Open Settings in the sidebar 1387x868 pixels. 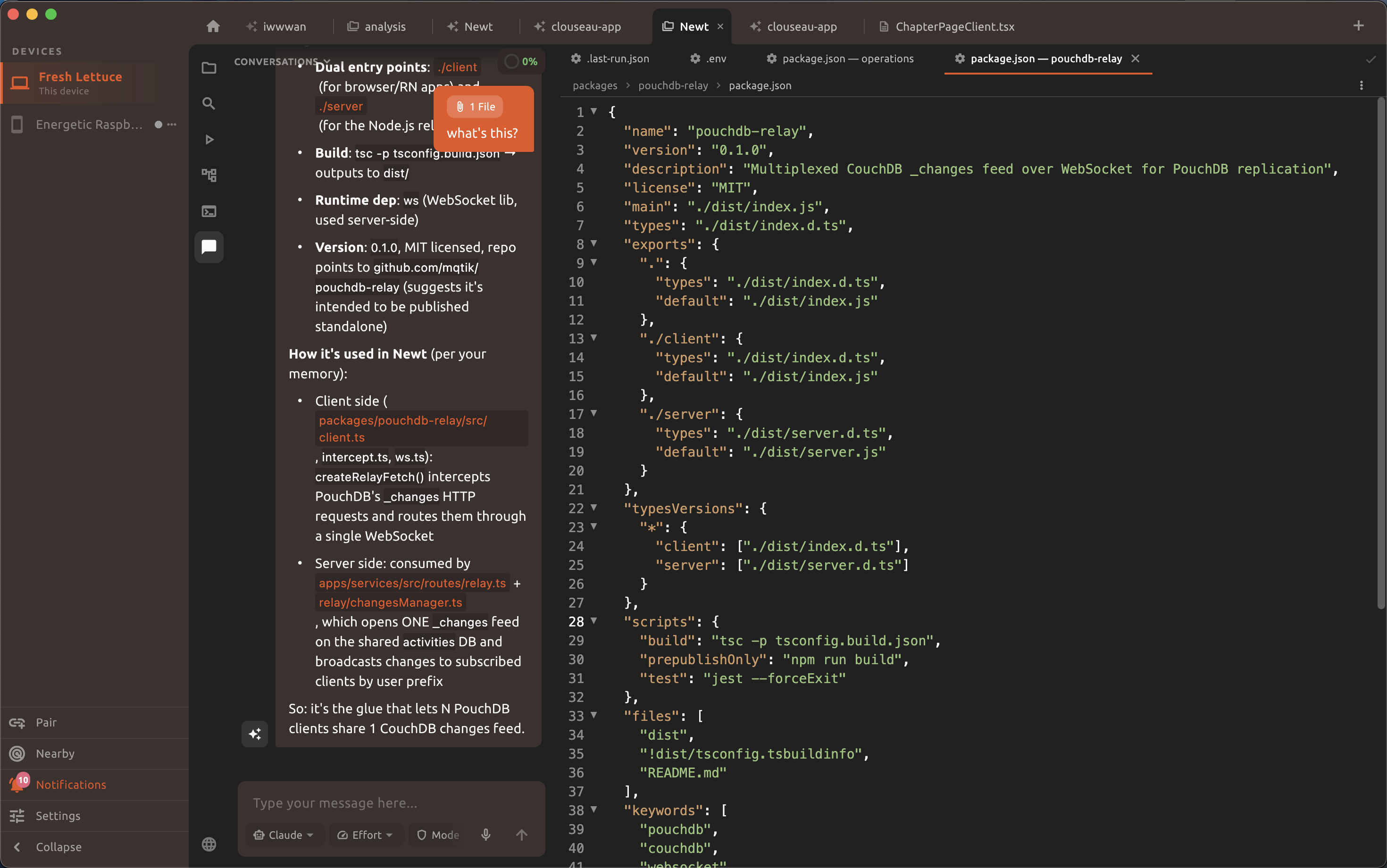(95, 815)
